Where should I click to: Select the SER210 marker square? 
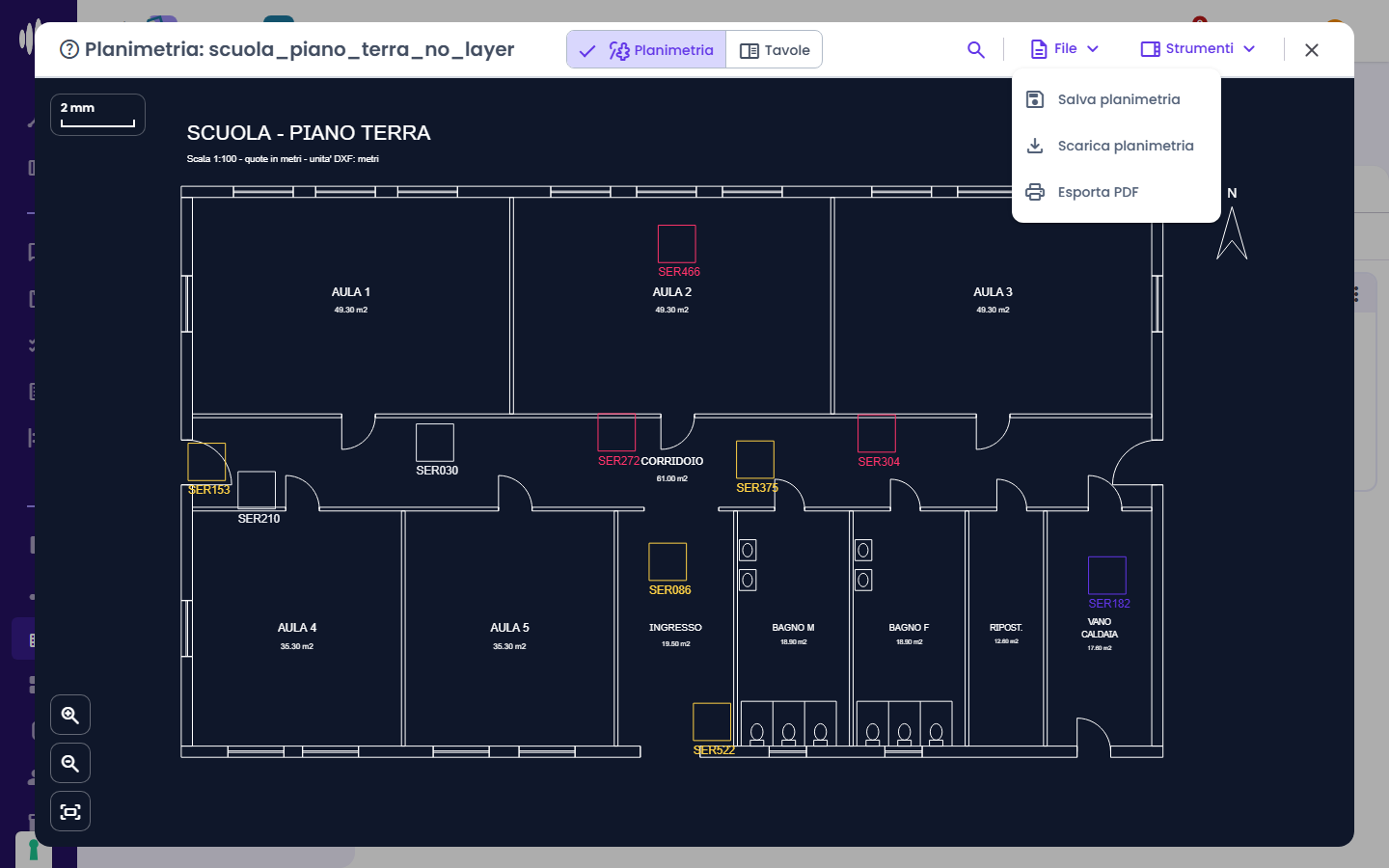click(x=257, y=490)
